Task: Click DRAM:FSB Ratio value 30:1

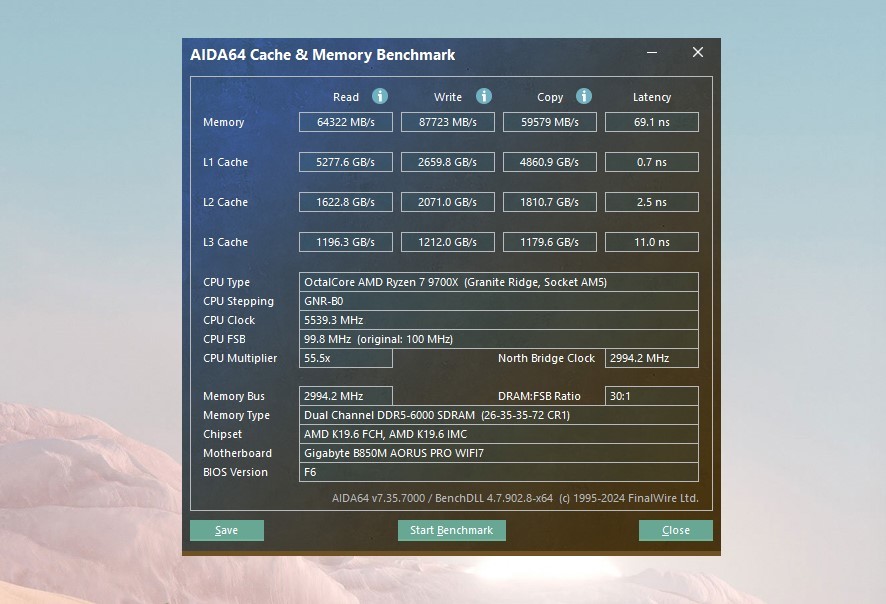Action: click(x=652, y=396)
